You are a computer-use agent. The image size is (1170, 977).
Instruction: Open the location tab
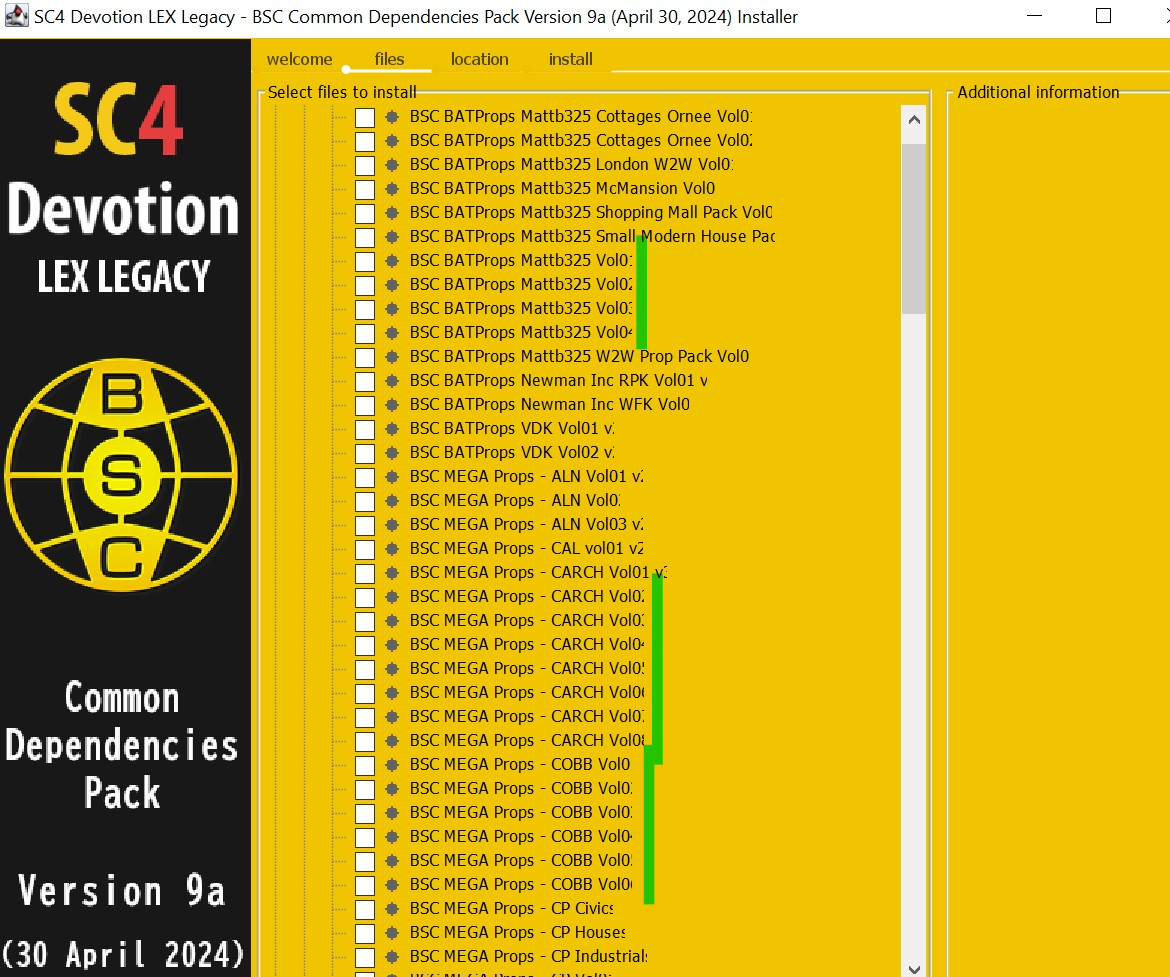[x=480, y=59]
